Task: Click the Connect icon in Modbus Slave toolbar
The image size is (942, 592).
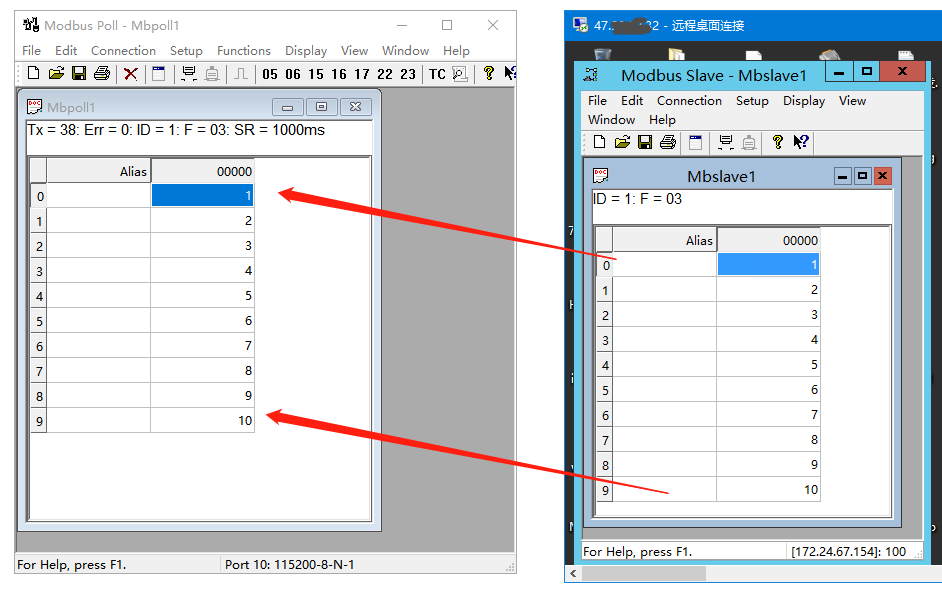Action: 726,142
